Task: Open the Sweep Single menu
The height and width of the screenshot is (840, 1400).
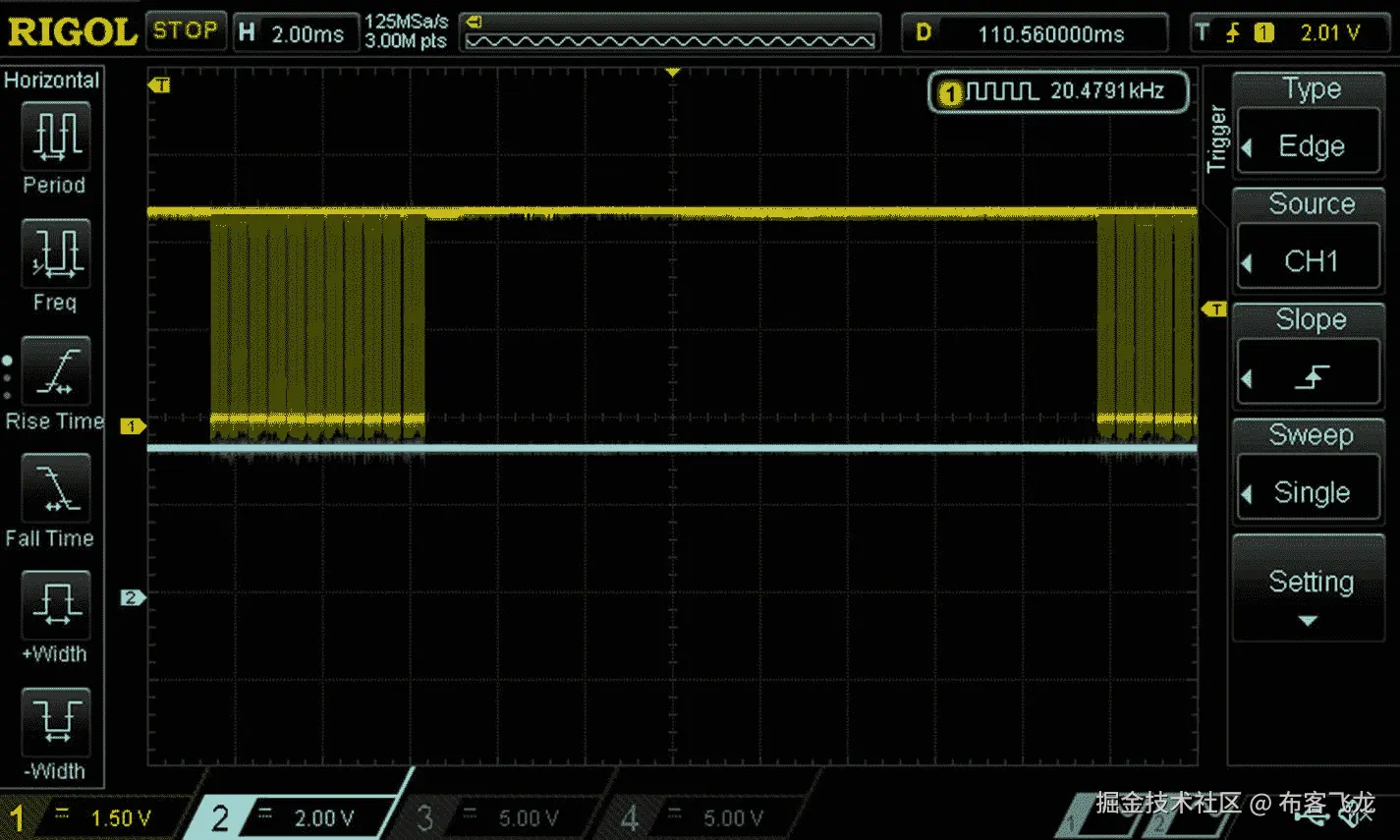Action: (x=1311, y=472)
